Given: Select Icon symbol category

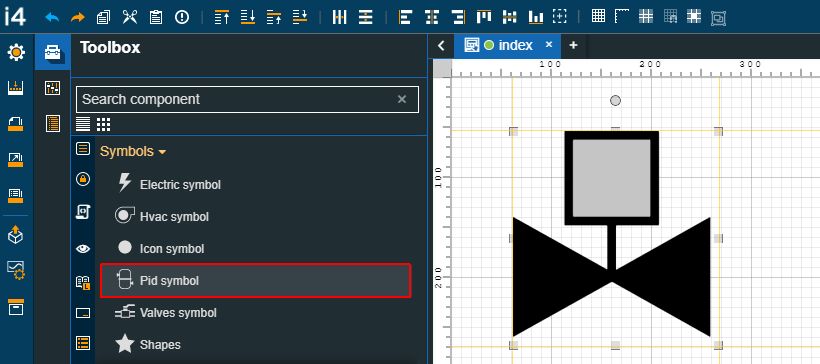Looking at the screenshot, I should click(161, 248).
